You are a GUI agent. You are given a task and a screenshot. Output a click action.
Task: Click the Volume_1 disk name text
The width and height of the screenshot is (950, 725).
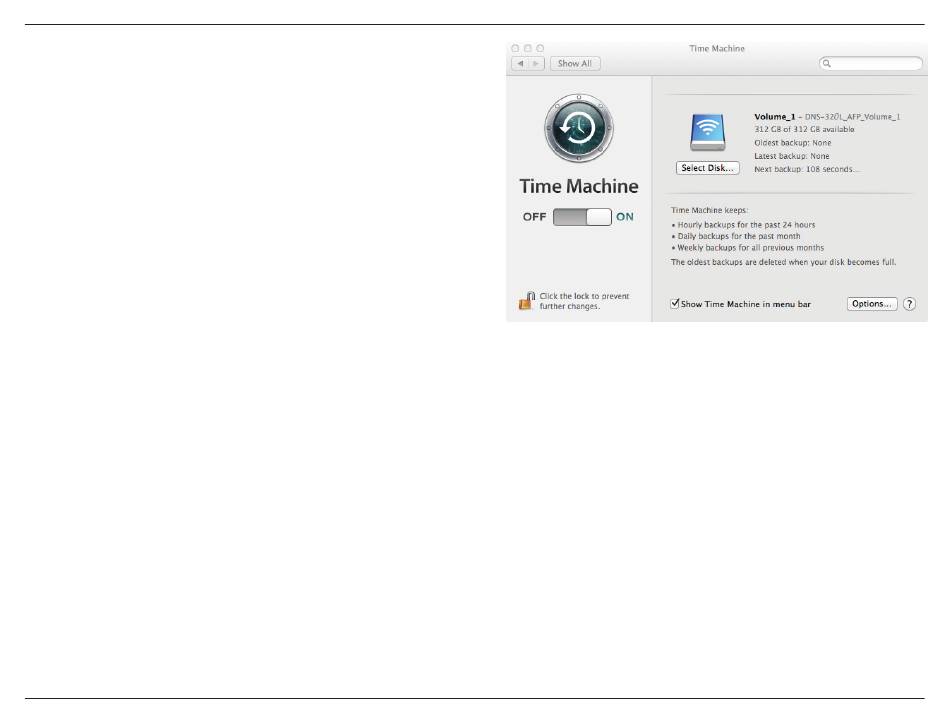tap(774, 116)
